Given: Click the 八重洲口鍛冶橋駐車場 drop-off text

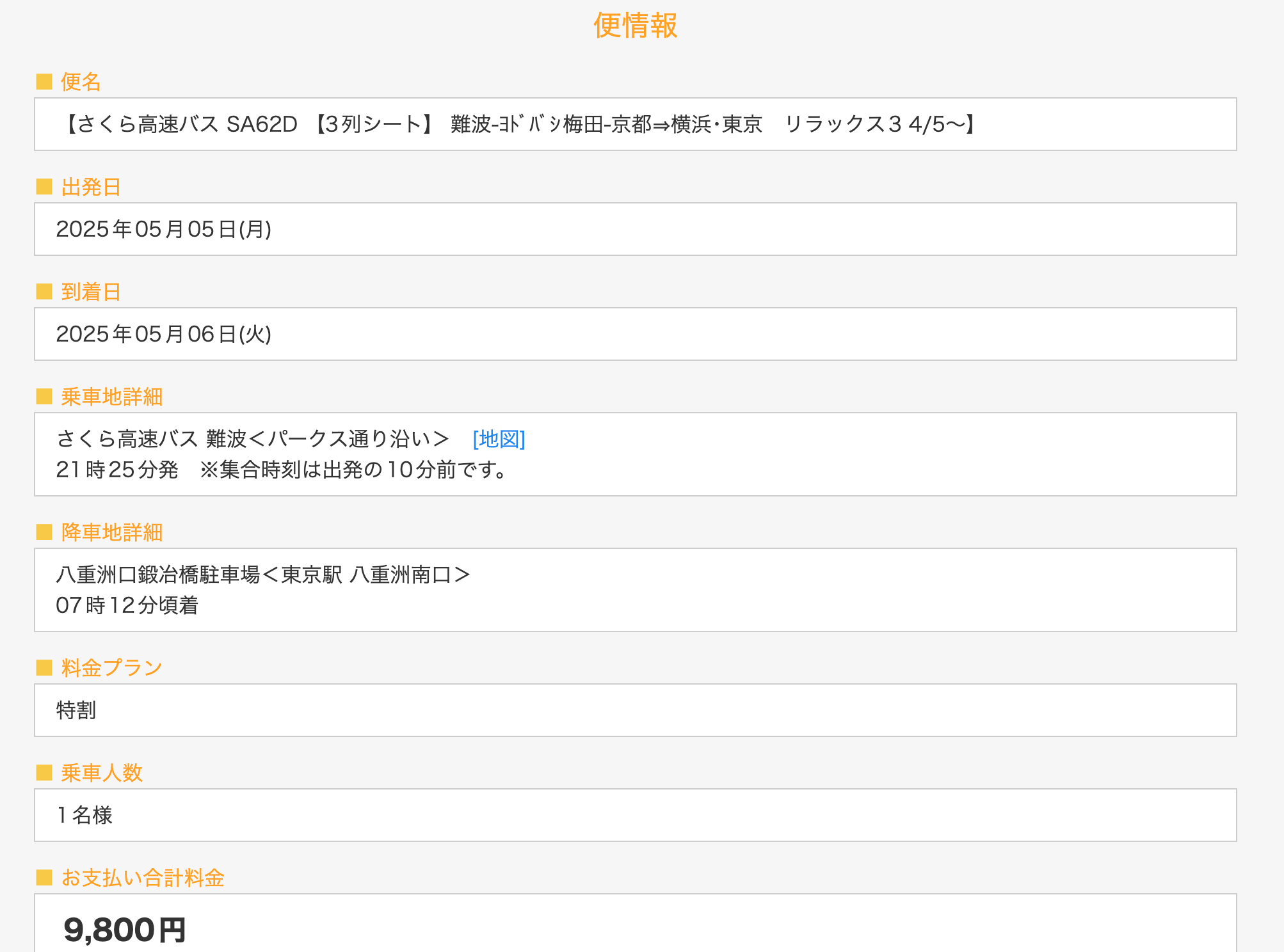Looking at the screenshot, I should click(x=263, y=575).
